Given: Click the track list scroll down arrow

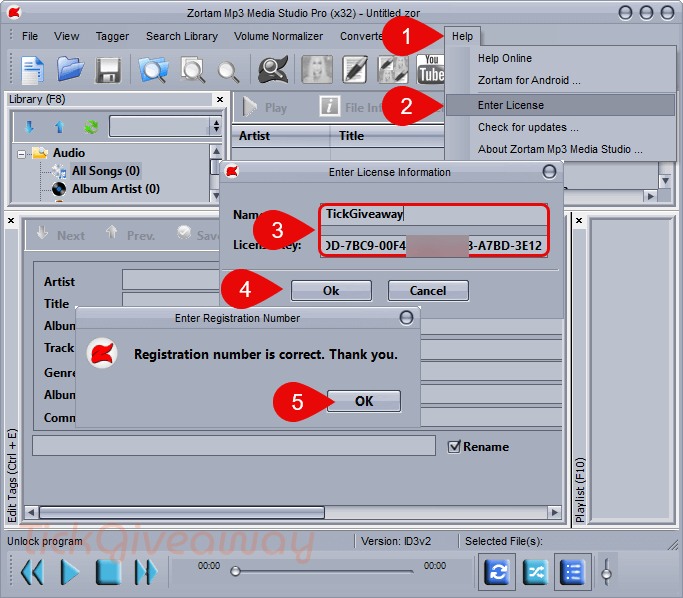Looking at the screenshot, I should [665, 180].
